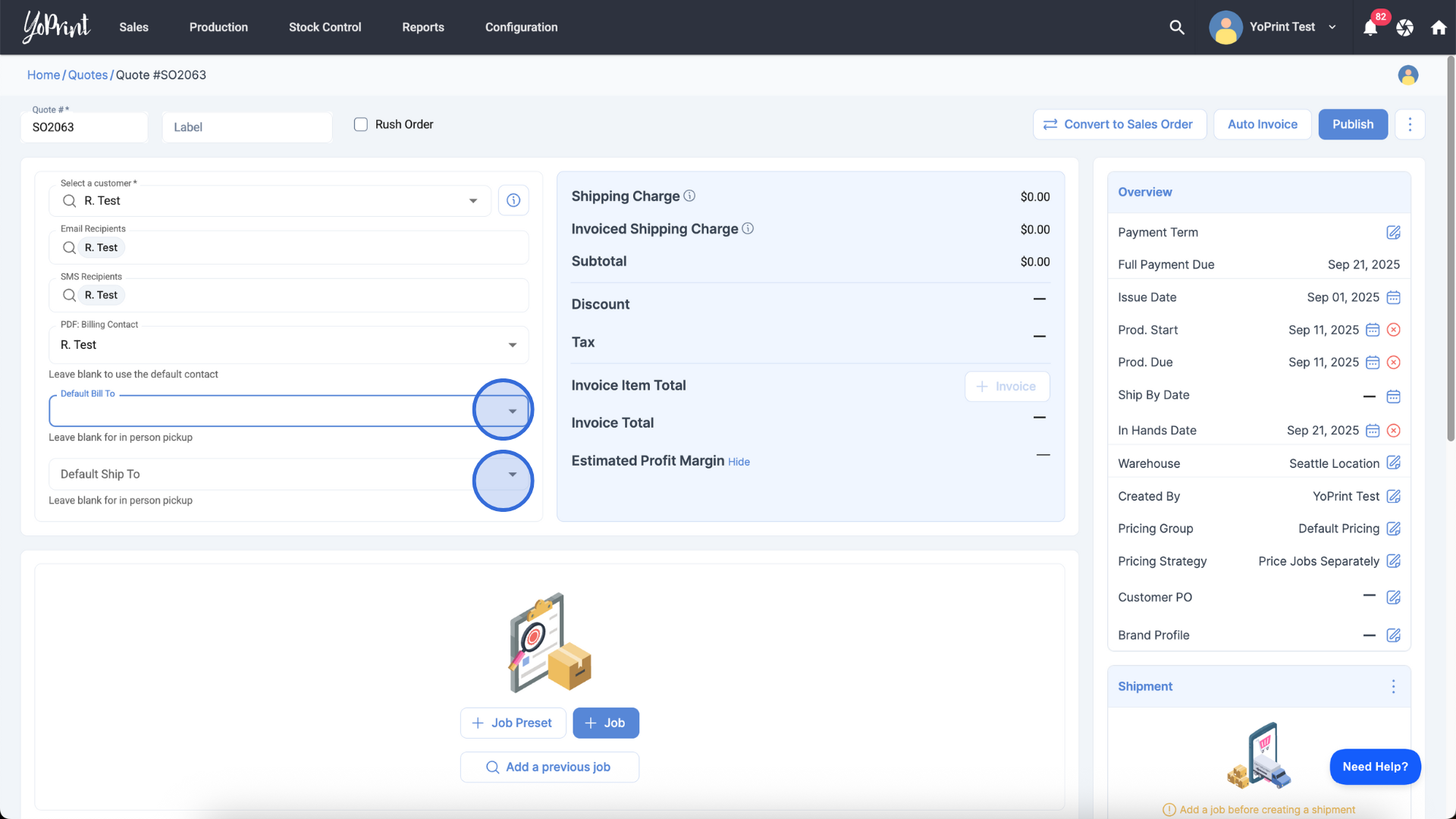Image resolution: width=1456 pixels, height=819 pixels.
Task: Open the notifications bell
Action: point(1370,28)
